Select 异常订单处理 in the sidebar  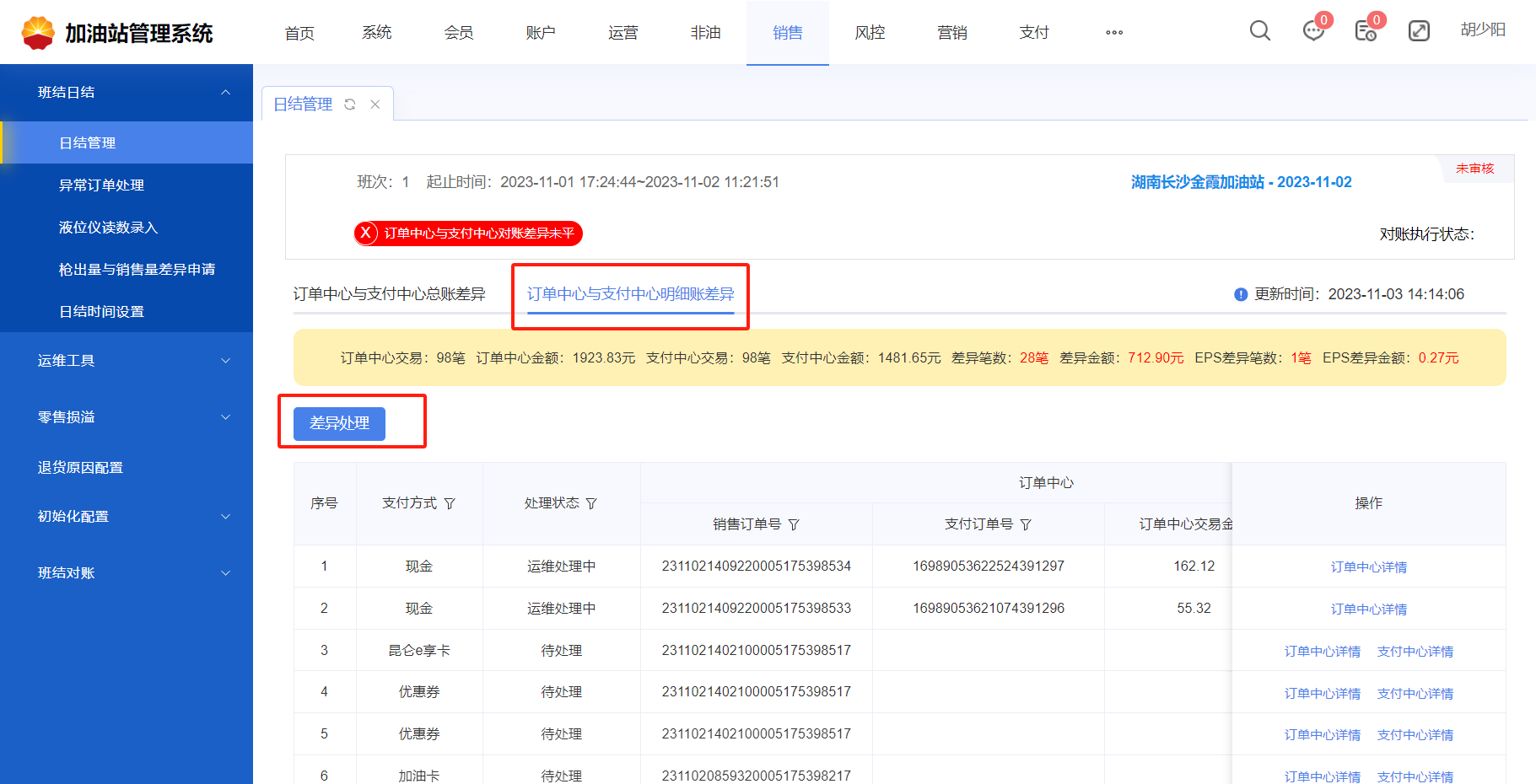coord(101,185)
